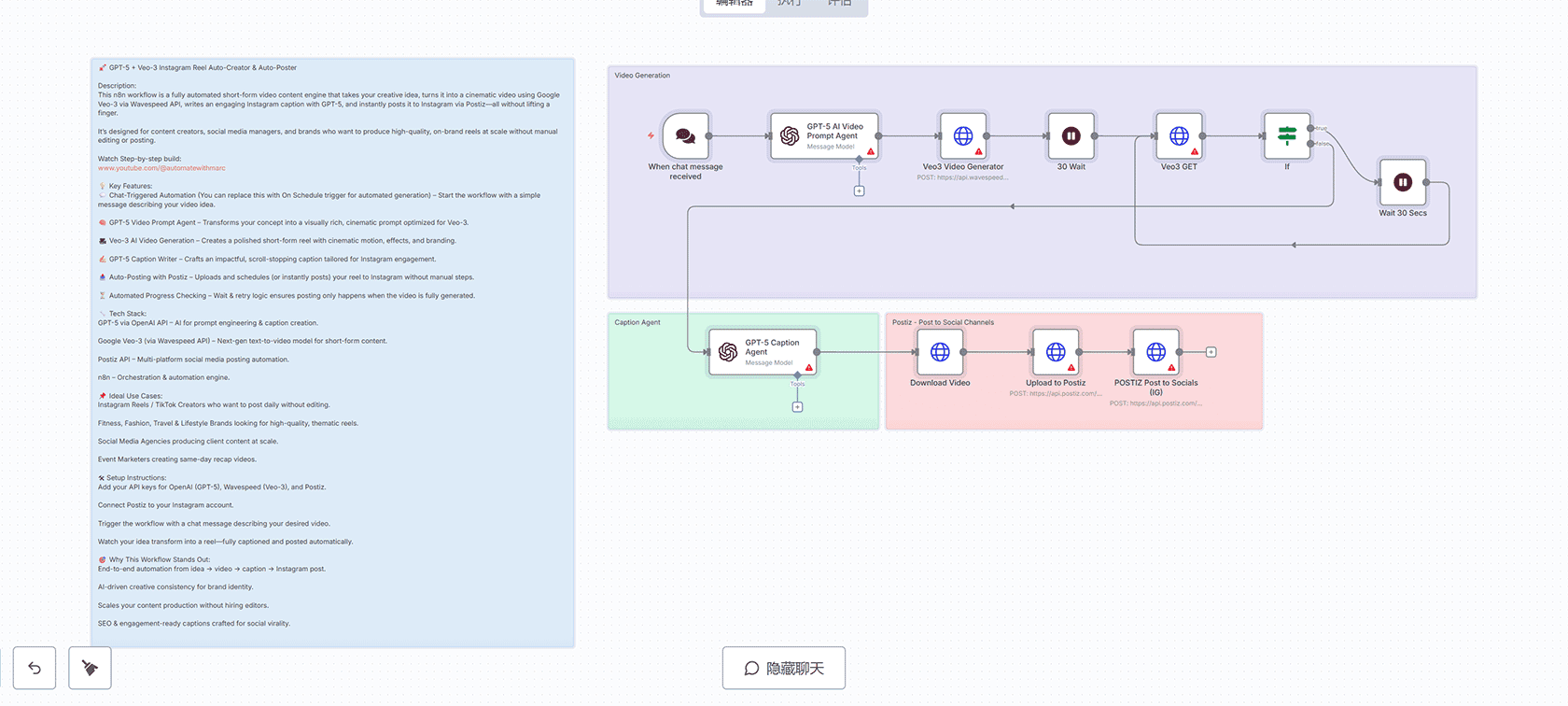1568x706 pixels.
Task: Switch to the 评估 tab
Action: [x=839, y=4]
